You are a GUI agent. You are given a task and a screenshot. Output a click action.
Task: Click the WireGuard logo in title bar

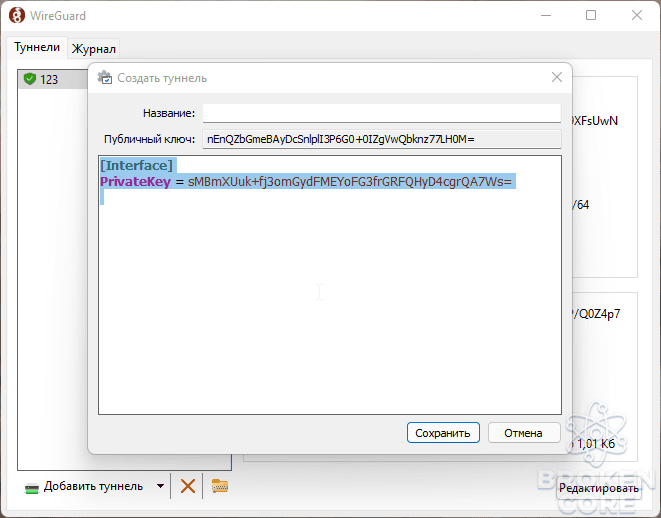(x=16, y=16)
